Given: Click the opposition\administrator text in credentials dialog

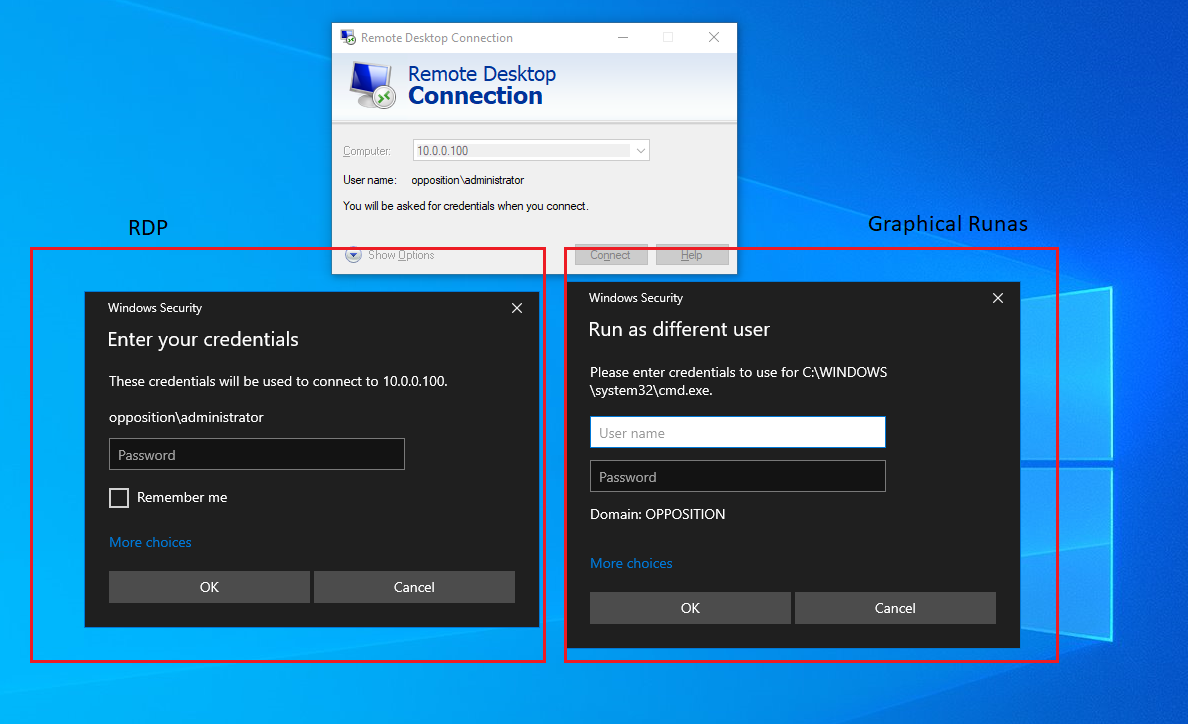Looking at the screenshot, I should click(186, 417).
